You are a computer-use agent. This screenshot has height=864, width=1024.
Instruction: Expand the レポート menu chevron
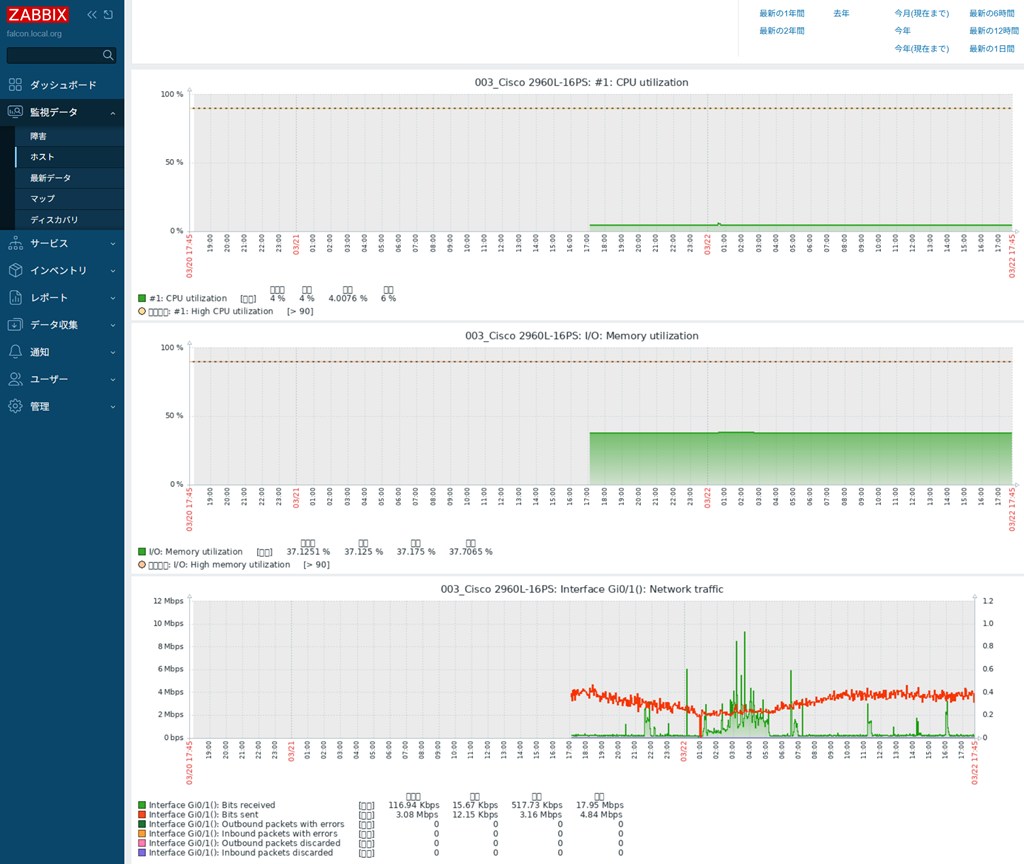[x=112, y=298]
